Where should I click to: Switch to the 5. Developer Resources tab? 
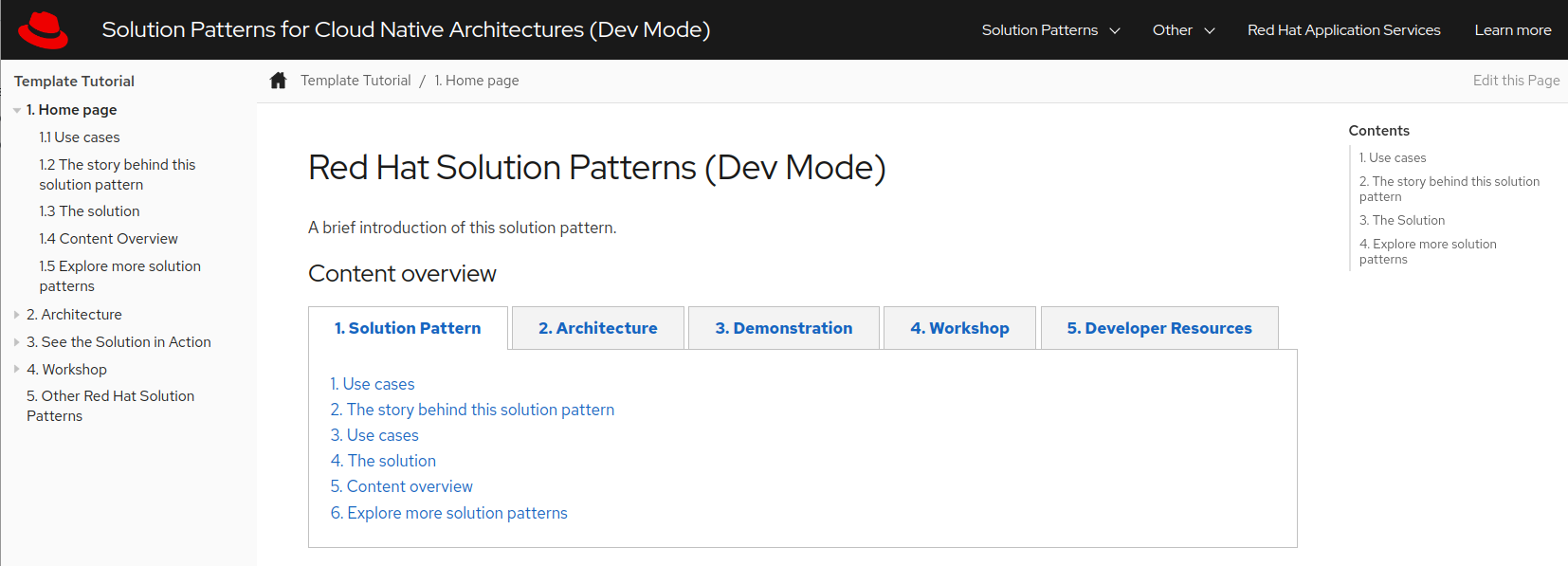coord(1159,328)
